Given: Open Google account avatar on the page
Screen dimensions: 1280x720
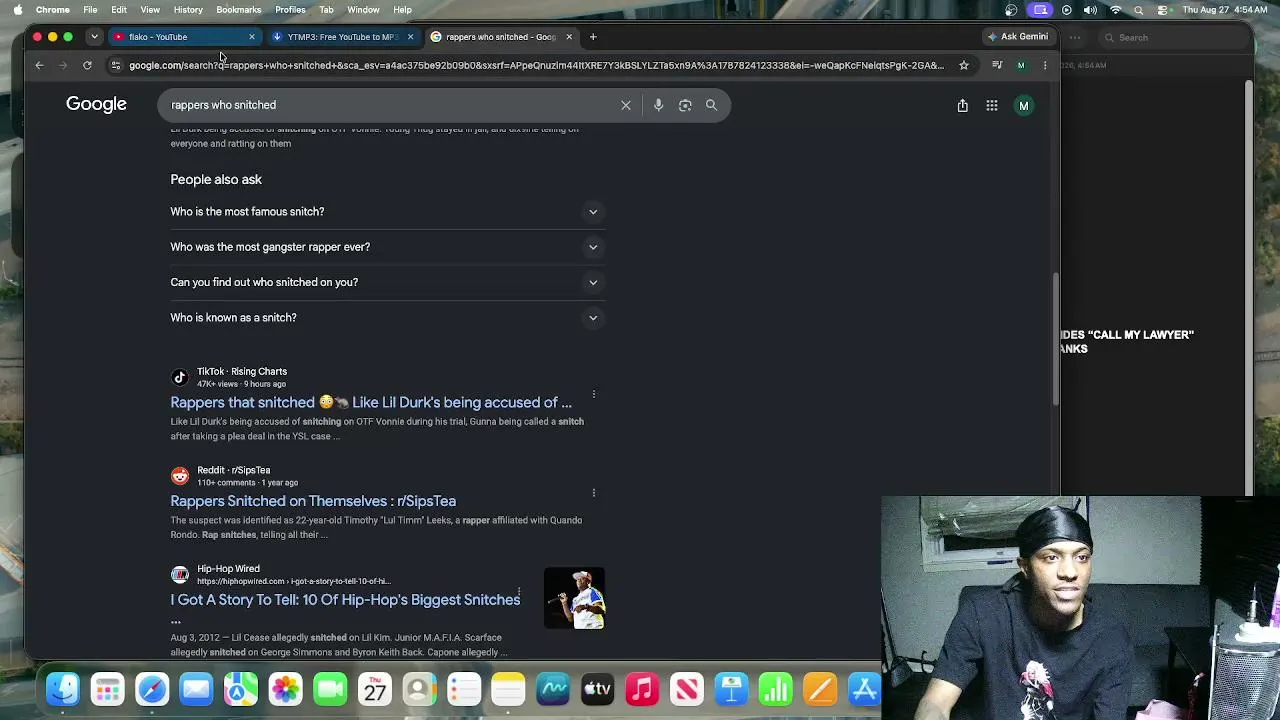Looking at the screenshot, I should pyautogui.click(x=1023, y=105).
